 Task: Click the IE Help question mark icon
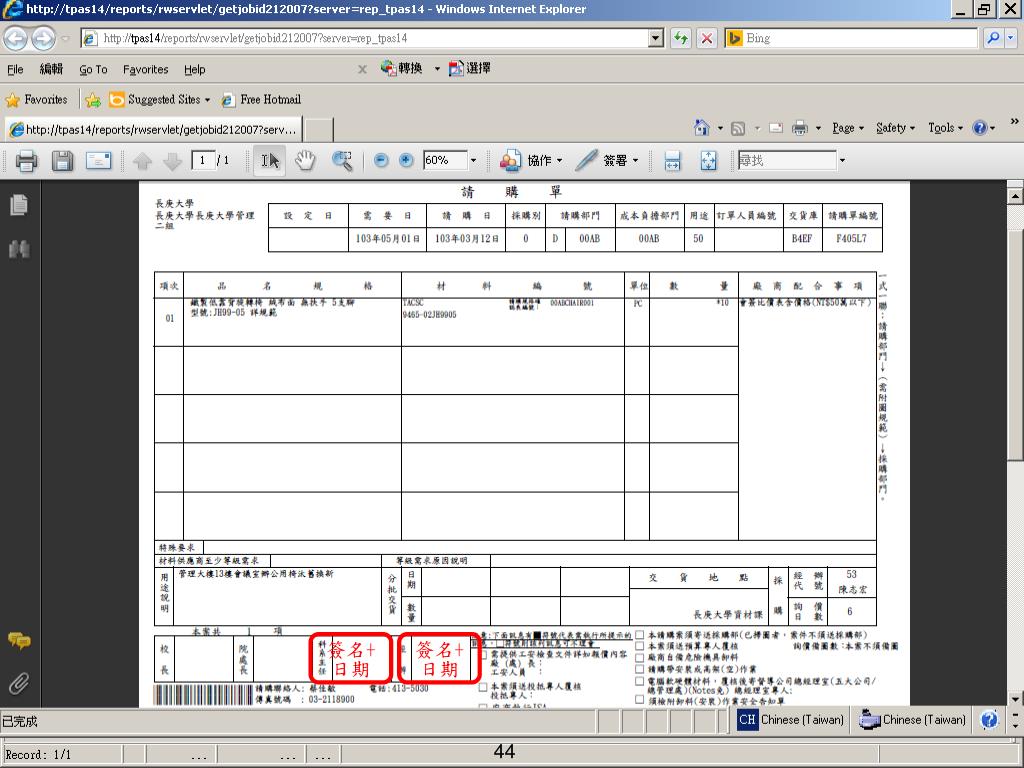click(979, 128)
